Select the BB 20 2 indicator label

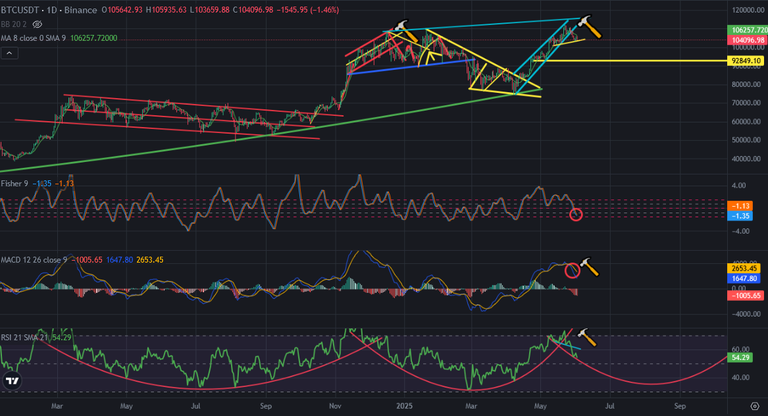(14, 24)
